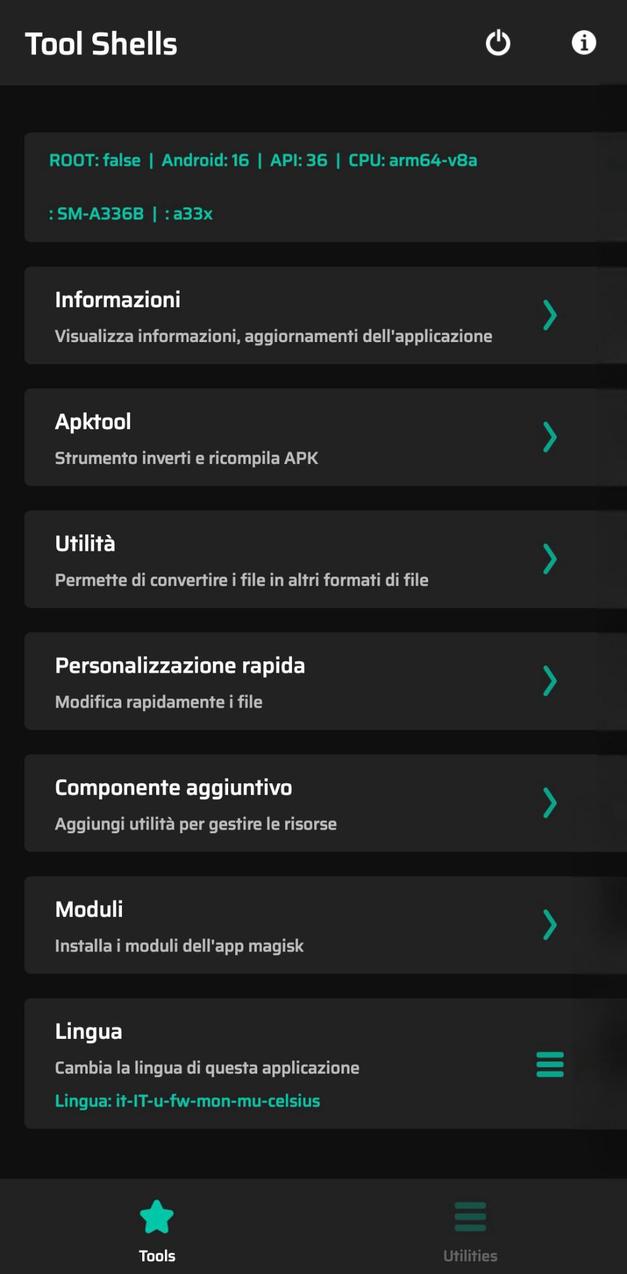Expand the Utilità section via its chevron
The image size is (627, 1274).
point(549,559)
